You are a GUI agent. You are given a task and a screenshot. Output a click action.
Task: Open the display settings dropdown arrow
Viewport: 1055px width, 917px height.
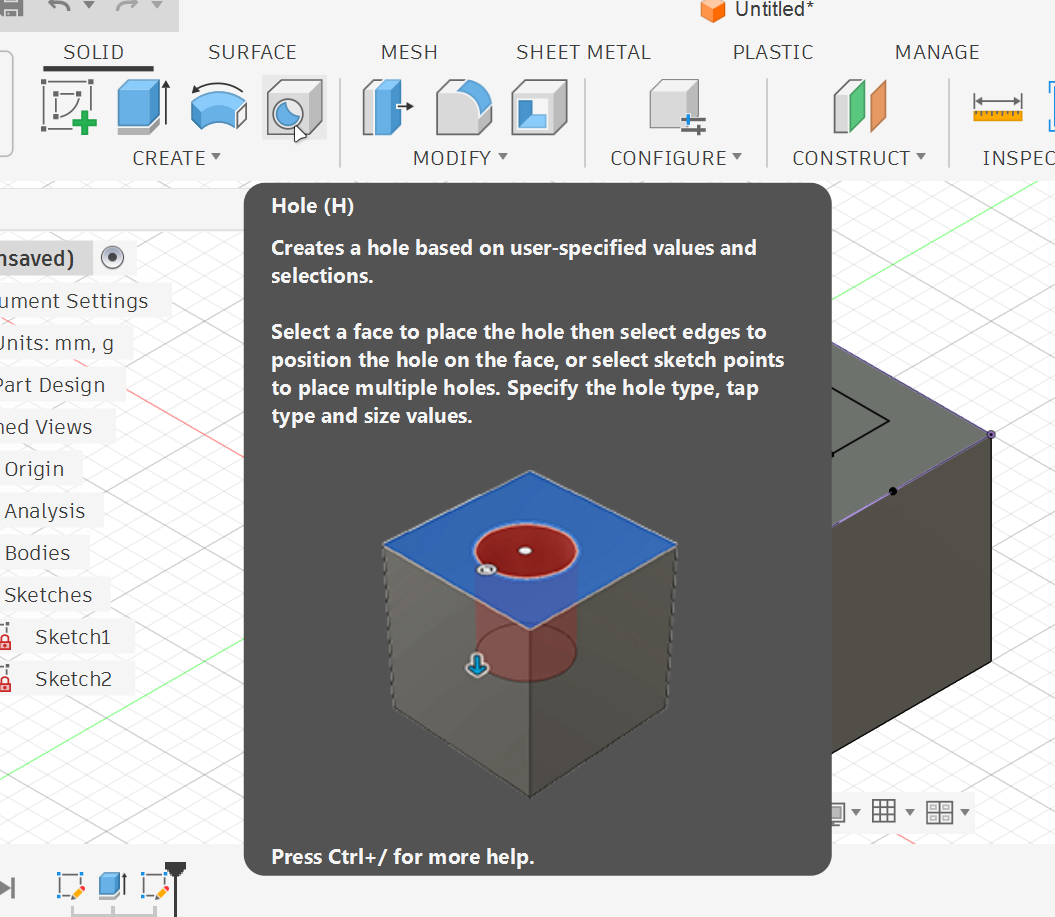point(856,812)
